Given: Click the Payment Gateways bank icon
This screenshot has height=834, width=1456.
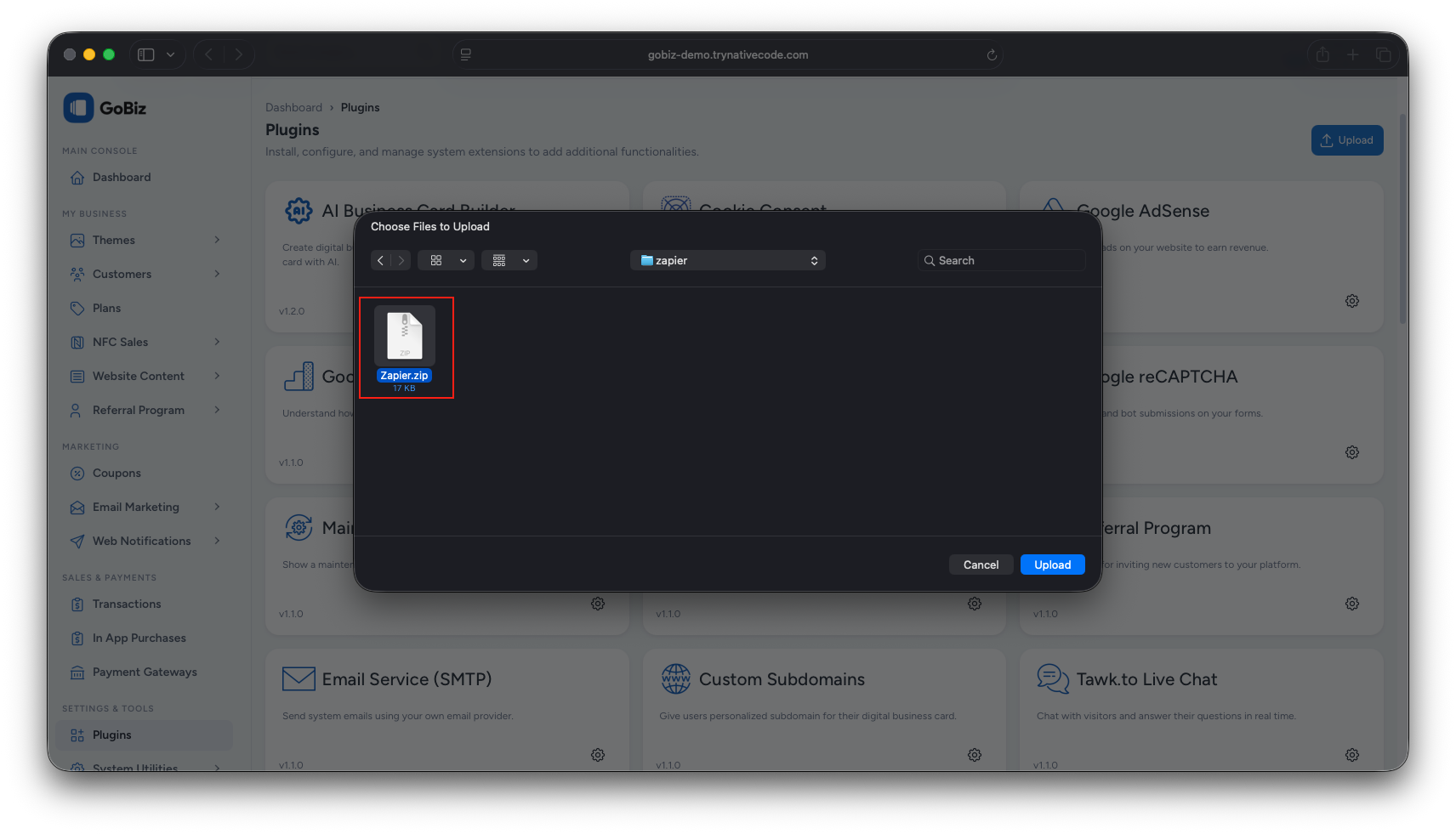Looking at the screenshot, I should click(77, 672).
